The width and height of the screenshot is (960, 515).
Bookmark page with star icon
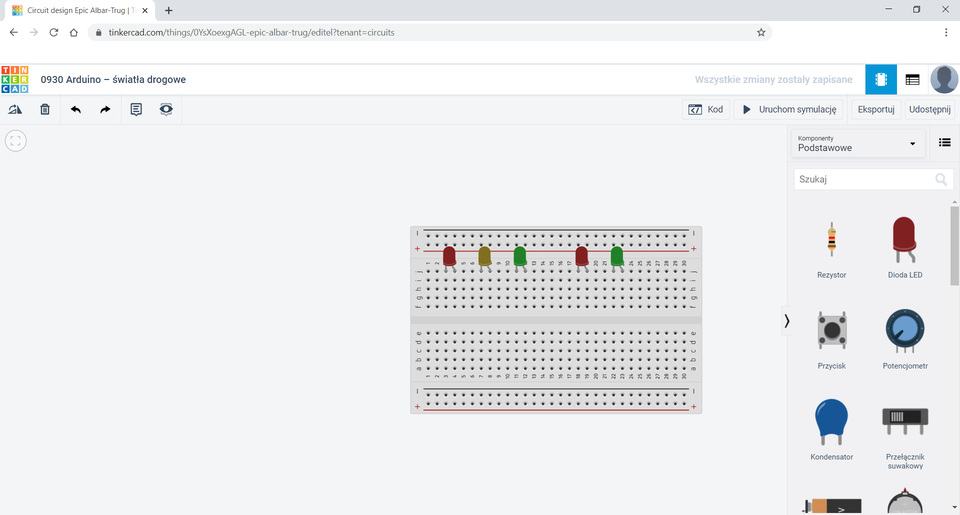click(761, 32)
